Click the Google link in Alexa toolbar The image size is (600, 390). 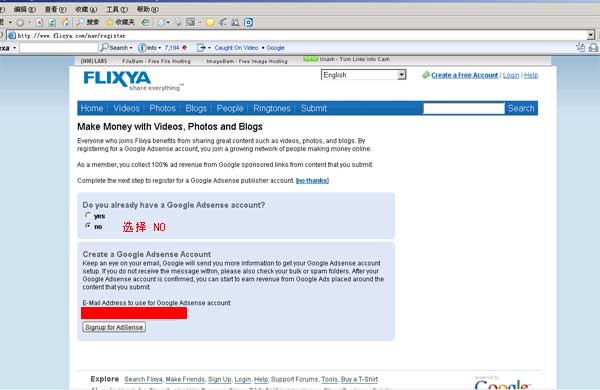[x=275, y=48]
